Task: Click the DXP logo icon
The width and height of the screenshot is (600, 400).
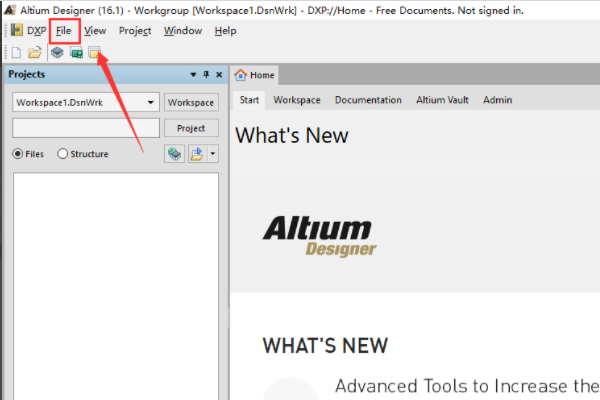Action: coord(17,30)
